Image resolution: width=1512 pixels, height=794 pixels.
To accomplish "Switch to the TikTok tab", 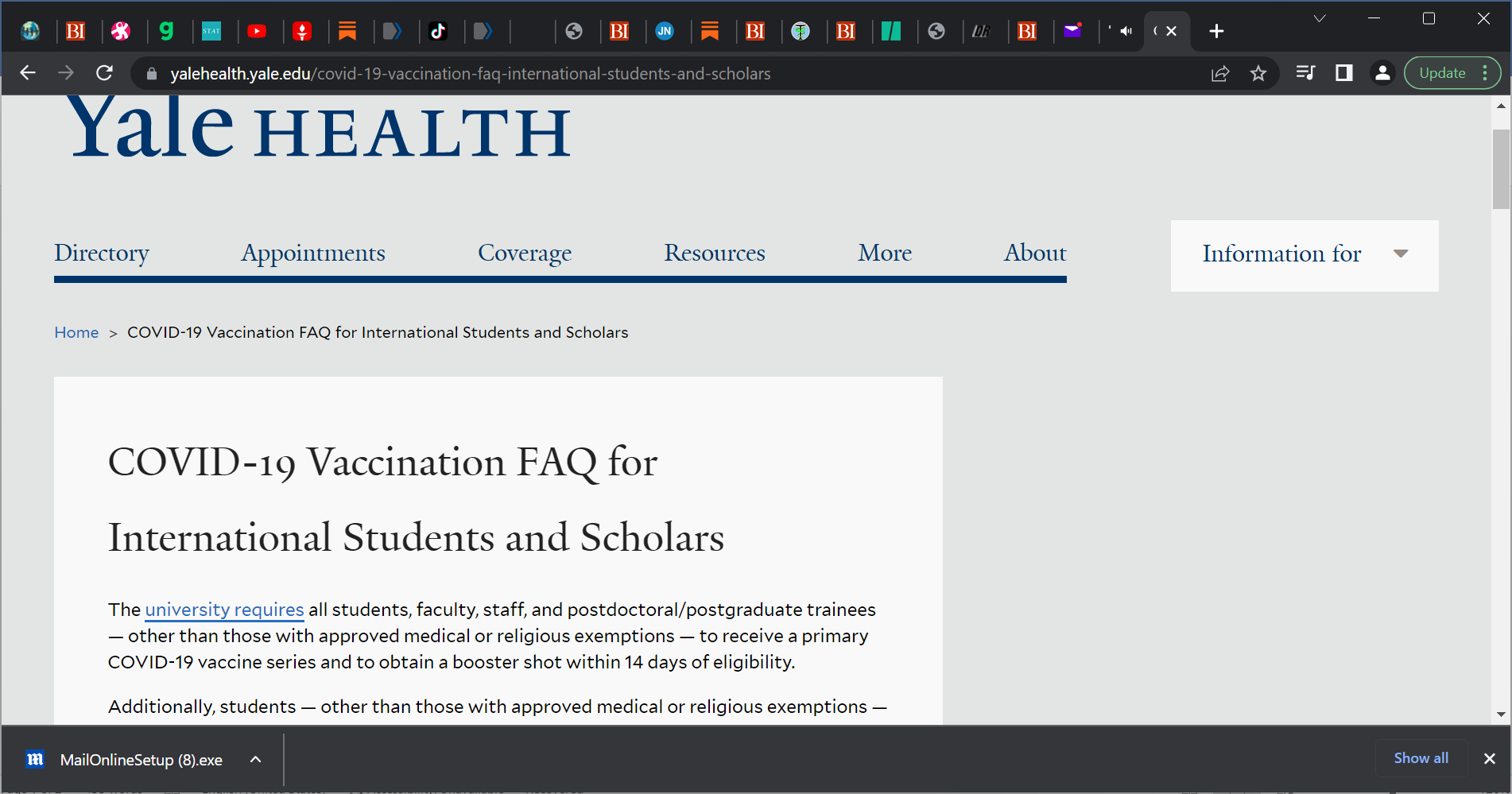I will click(x=438, y=31).
